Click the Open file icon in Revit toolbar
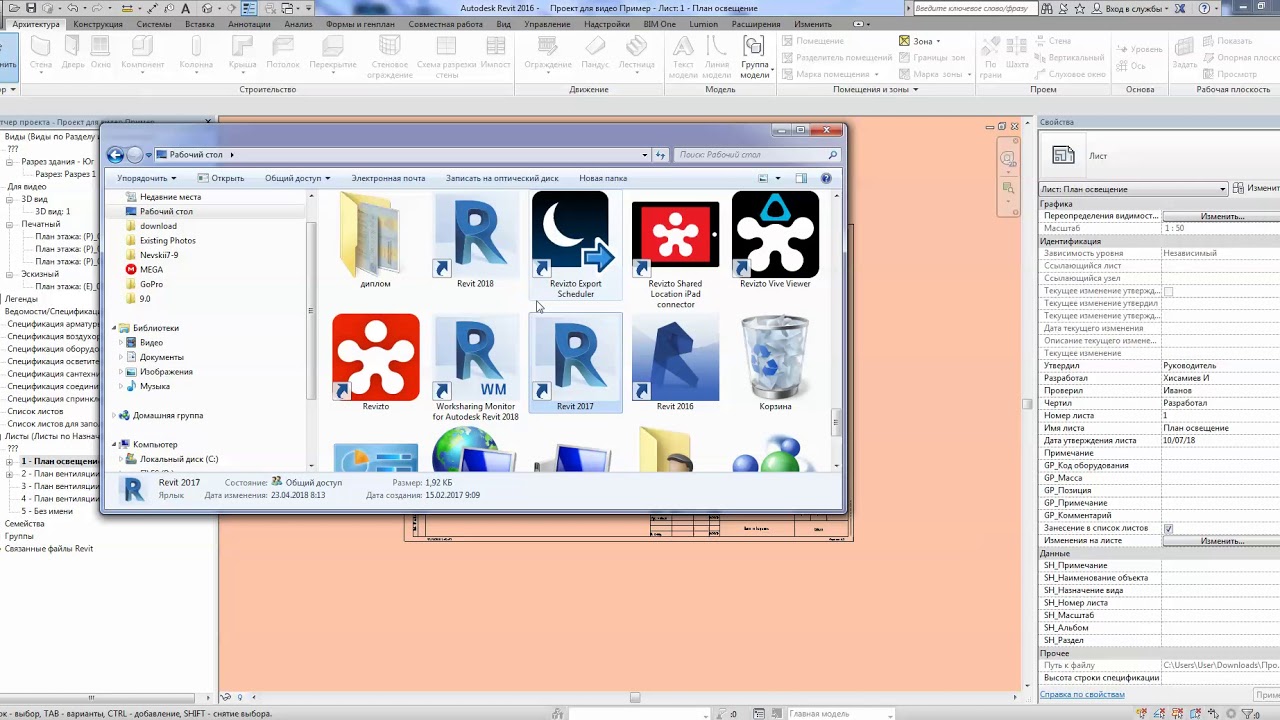1280x720 pixels. [x=13, y=8]
